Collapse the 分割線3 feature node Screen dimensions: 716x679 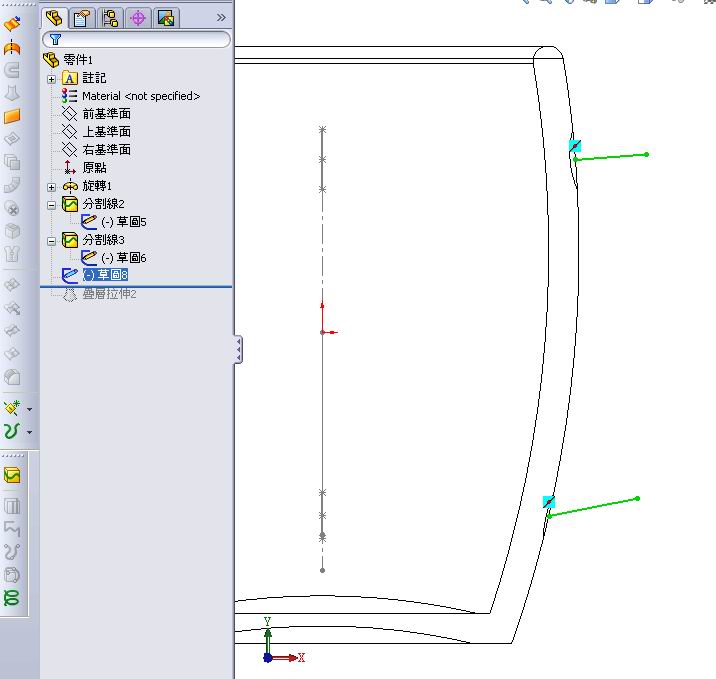(52, 241)
